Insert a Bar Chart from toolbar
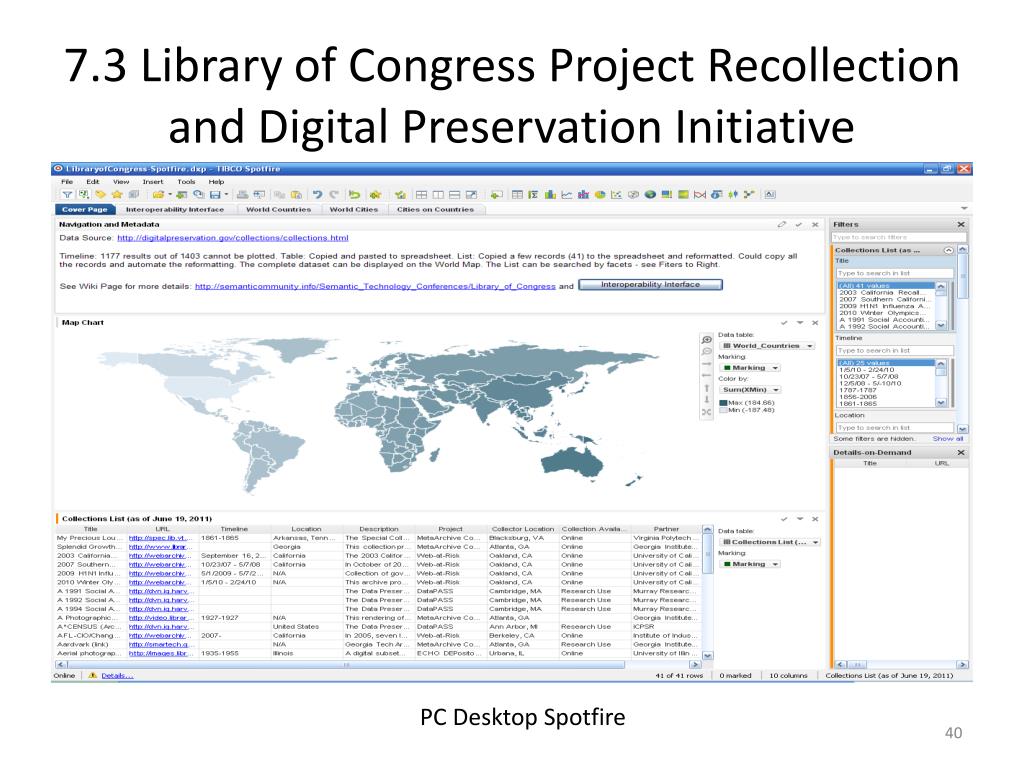Image resolution: width=1024 pixels, height=768 pixels. [550, 195]
